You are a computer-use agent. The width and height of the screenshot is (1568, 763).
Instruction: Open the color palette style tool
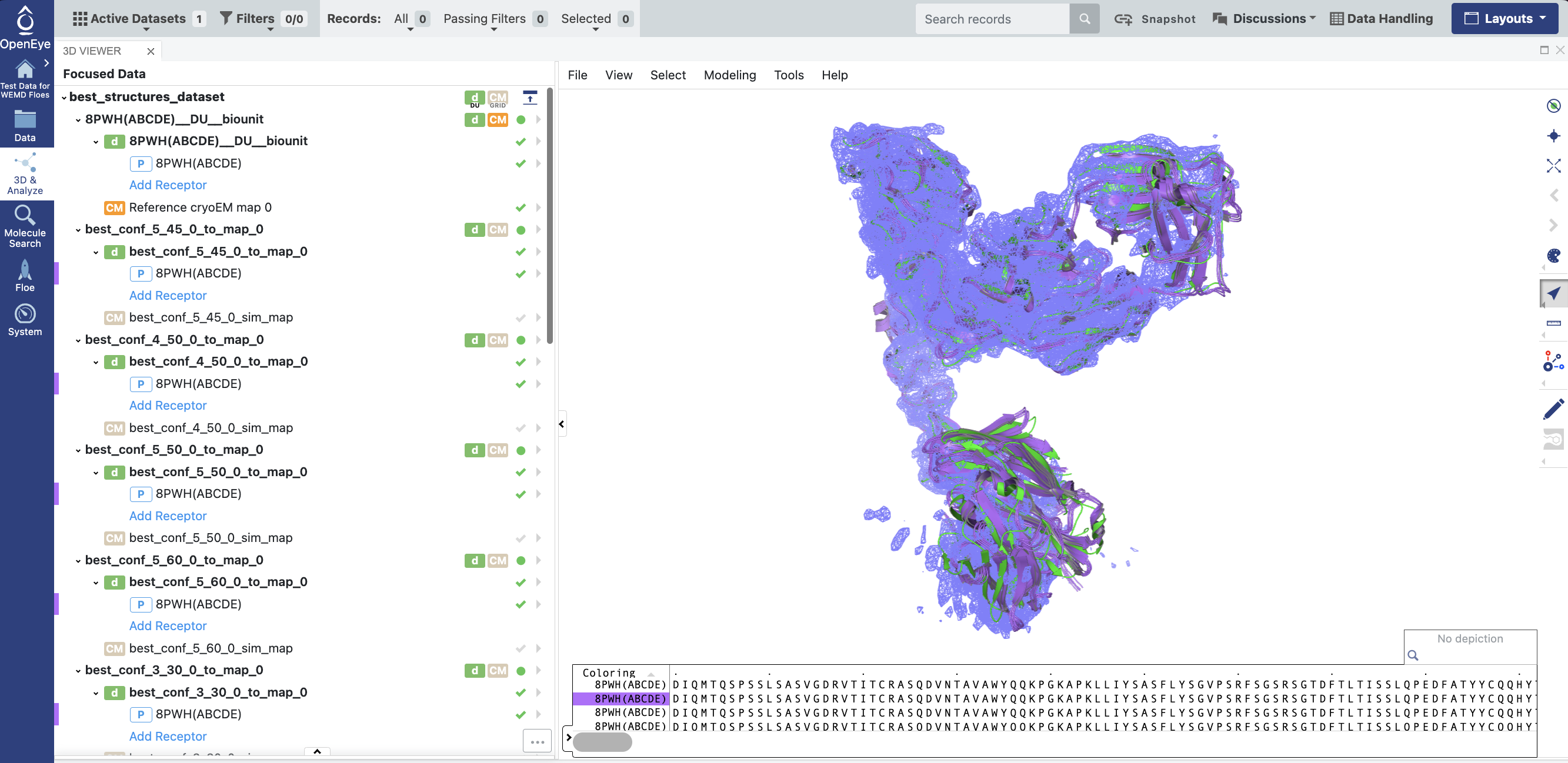(x=1553, y=256)
